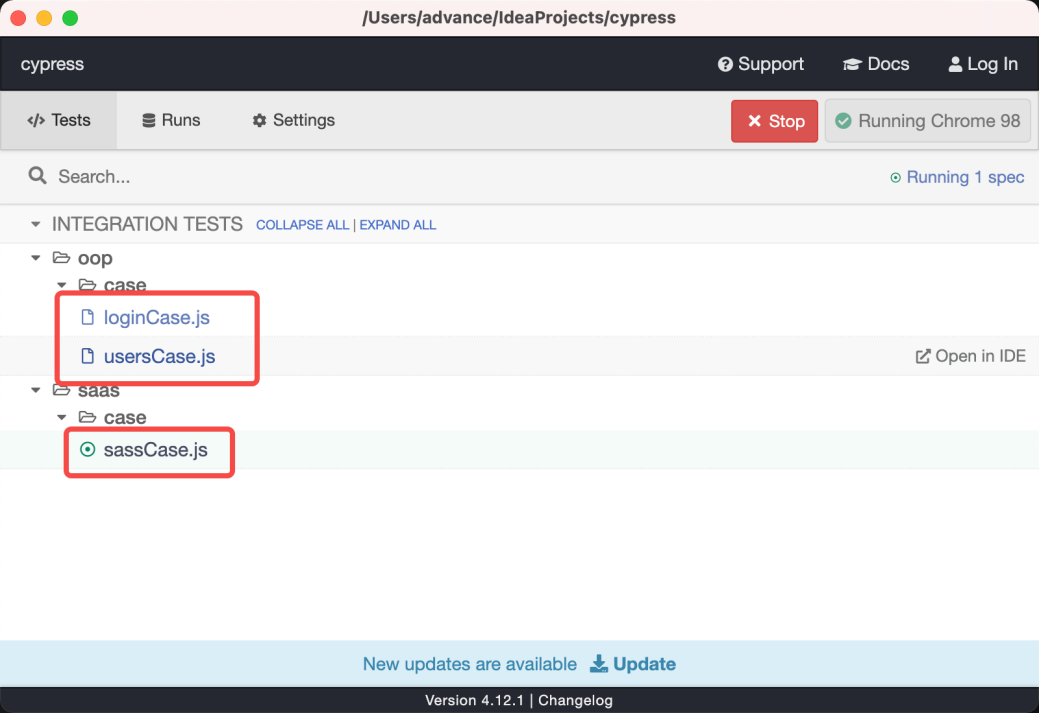
Task: Click the cypress project title
Action: point(52,64)
